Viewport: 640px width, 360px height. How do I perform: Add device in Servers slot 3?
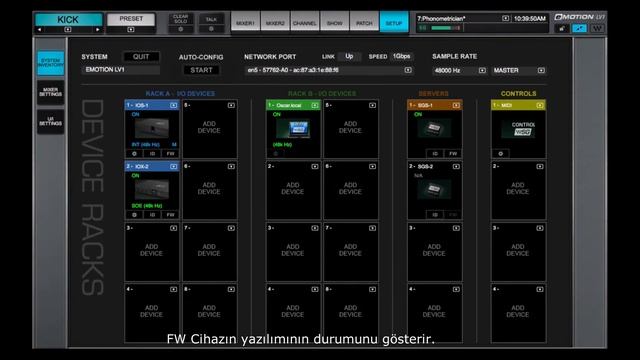tap(434, 250)
